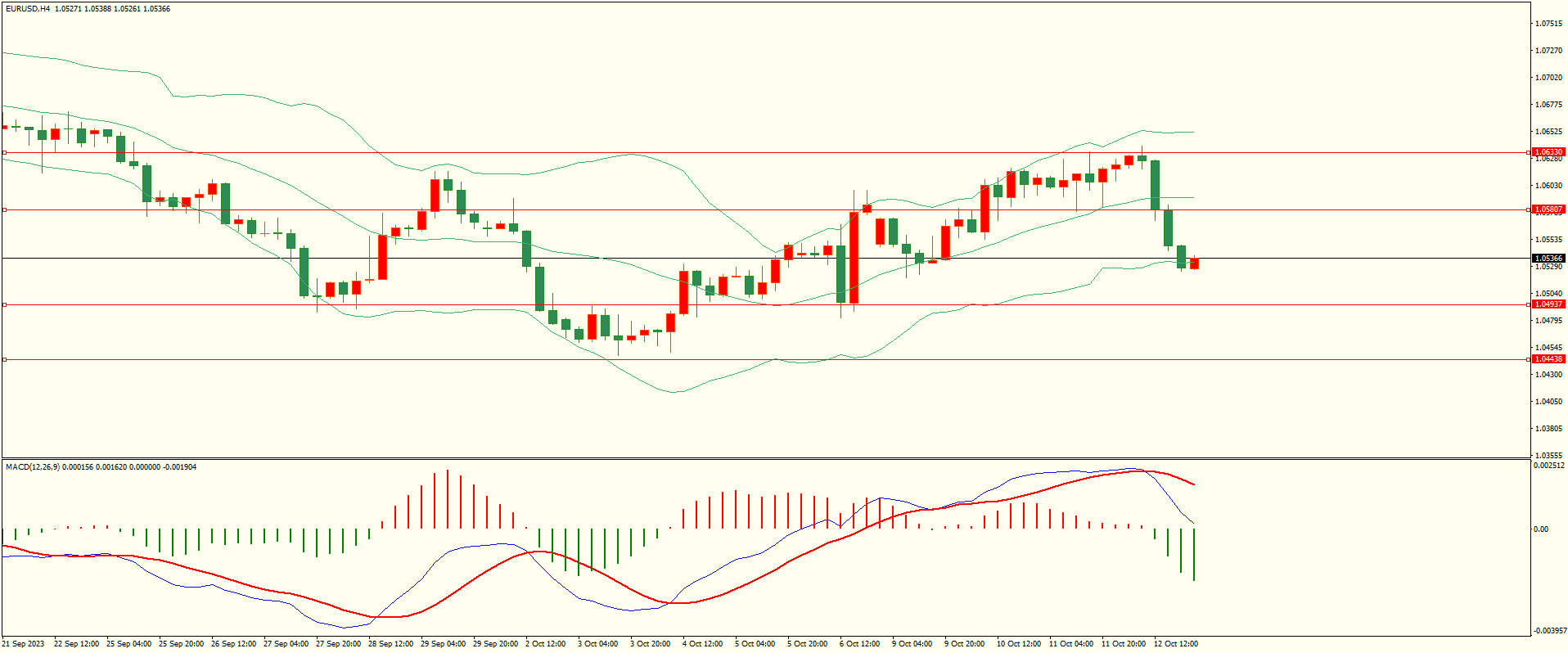Screen dimensions: 1568x653
Task: Click the 21 Sep 2023 date label
Action: [24, 644]
